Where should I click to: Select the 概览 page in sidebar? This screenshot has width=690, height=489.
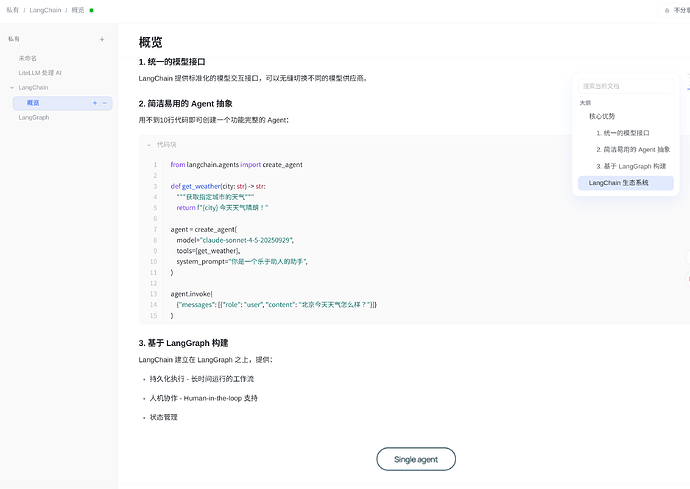point(62,103)
